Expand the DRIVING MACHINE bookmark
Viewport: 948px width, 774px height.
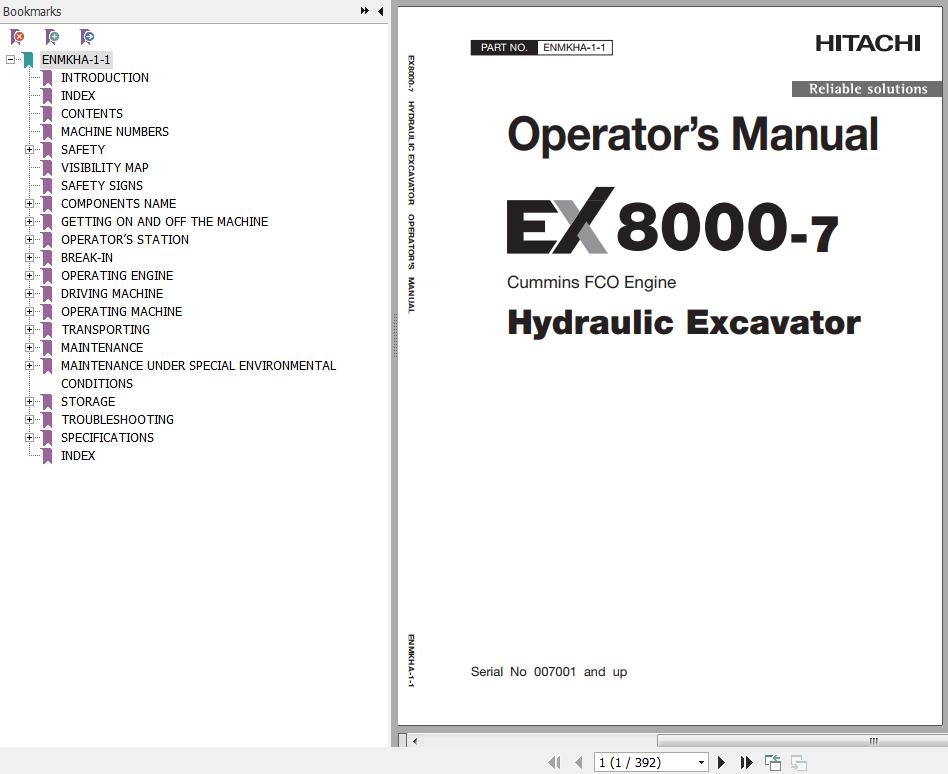(29, 294)
